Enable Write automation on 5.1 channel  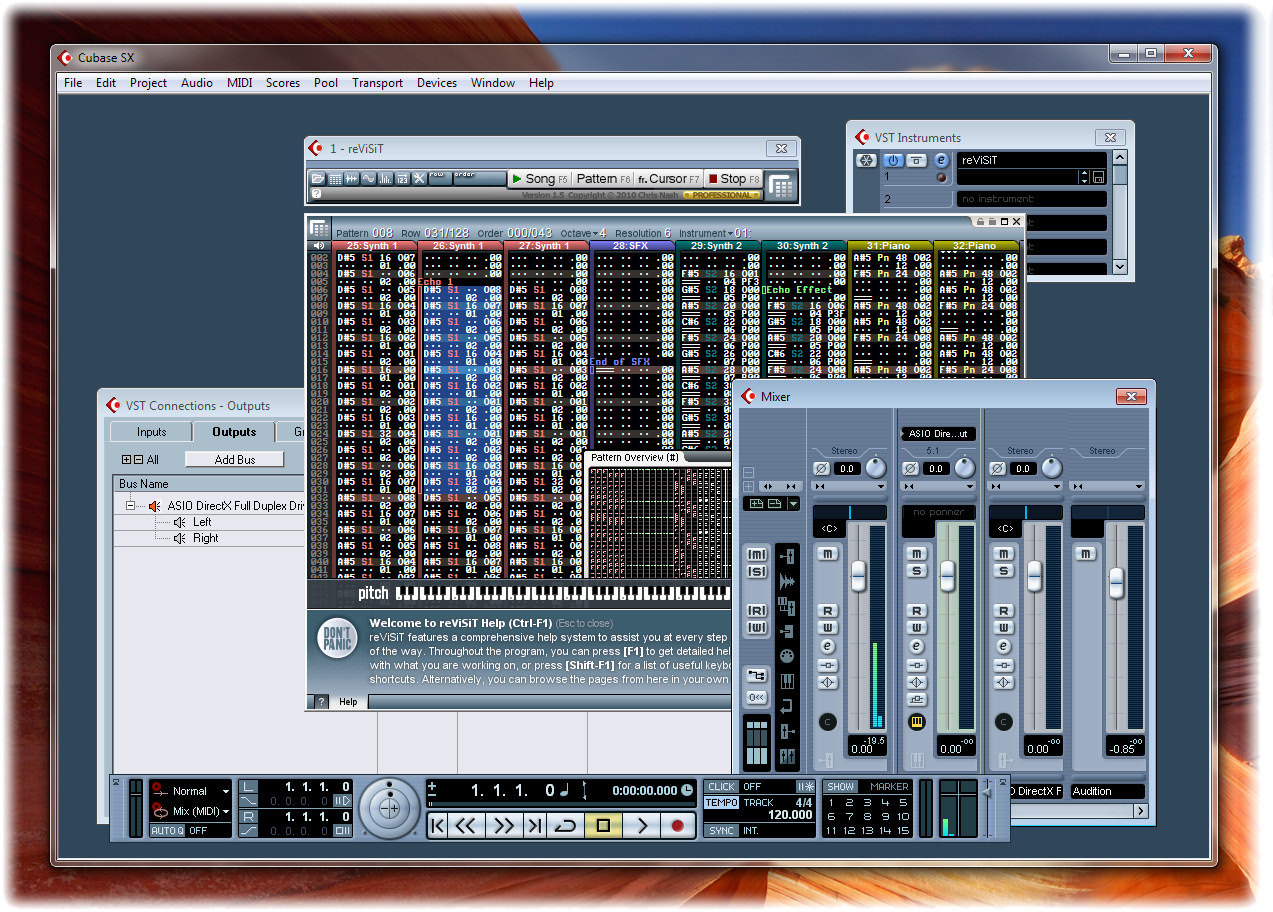click(x=916, y=628)
